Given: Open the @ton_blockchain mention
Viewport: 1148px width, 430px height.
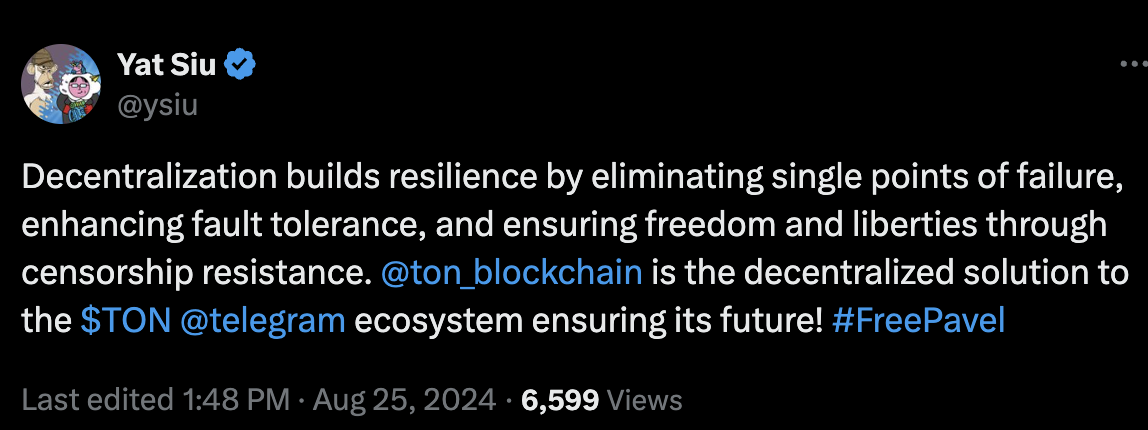Looking at the screenshot, I should (x=512, y=273).
